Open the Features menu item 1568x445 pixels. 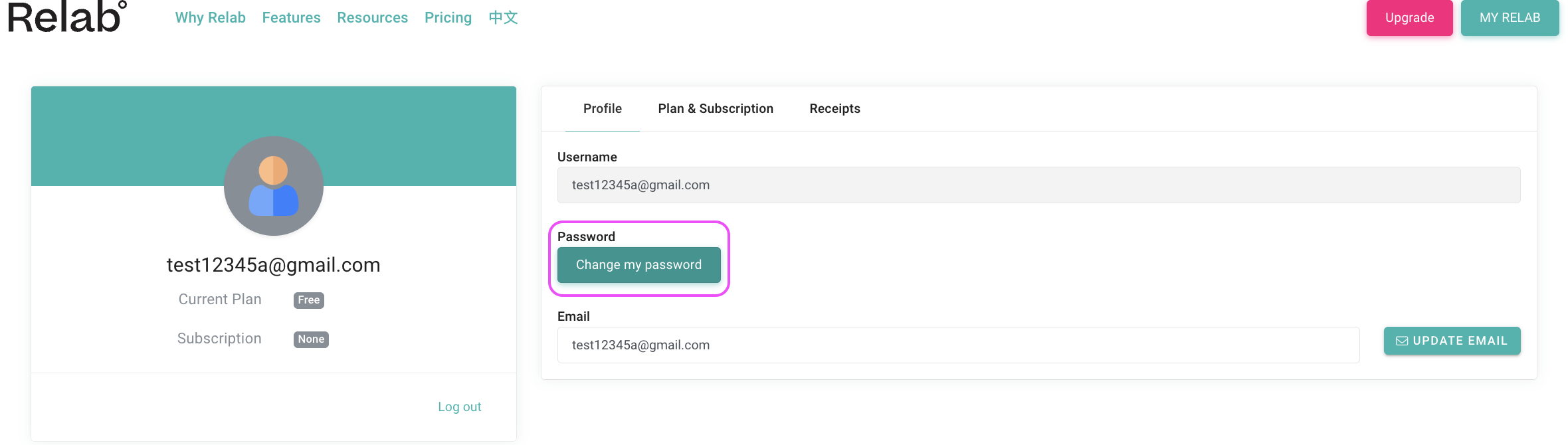291,18
